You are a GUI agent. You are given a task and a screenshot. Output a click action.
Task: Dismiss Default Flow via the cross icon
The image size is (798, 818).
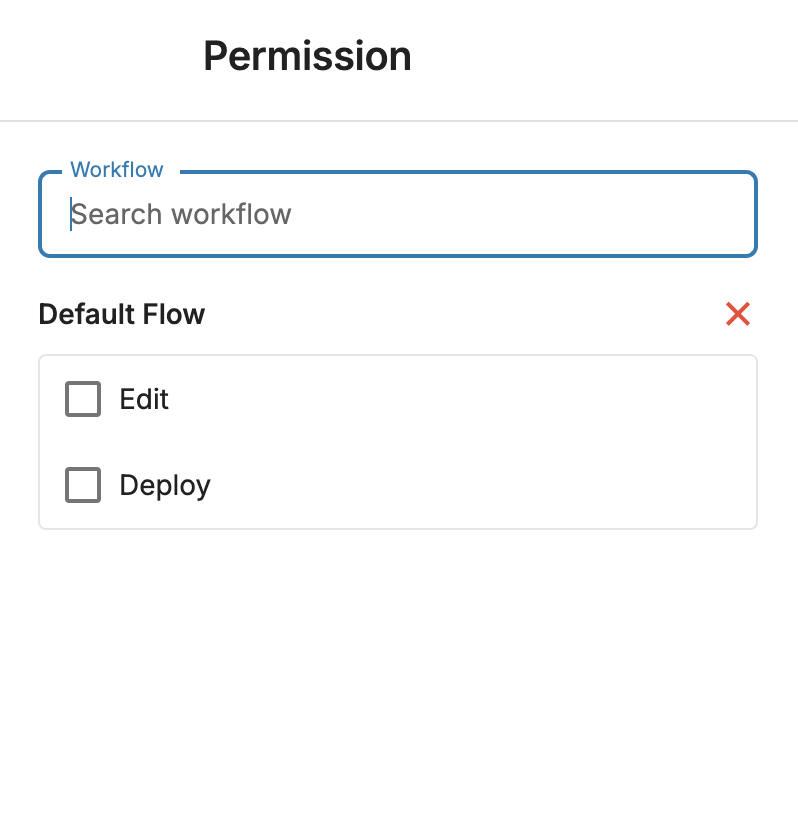pyautogui.click(x=737, y=314)
